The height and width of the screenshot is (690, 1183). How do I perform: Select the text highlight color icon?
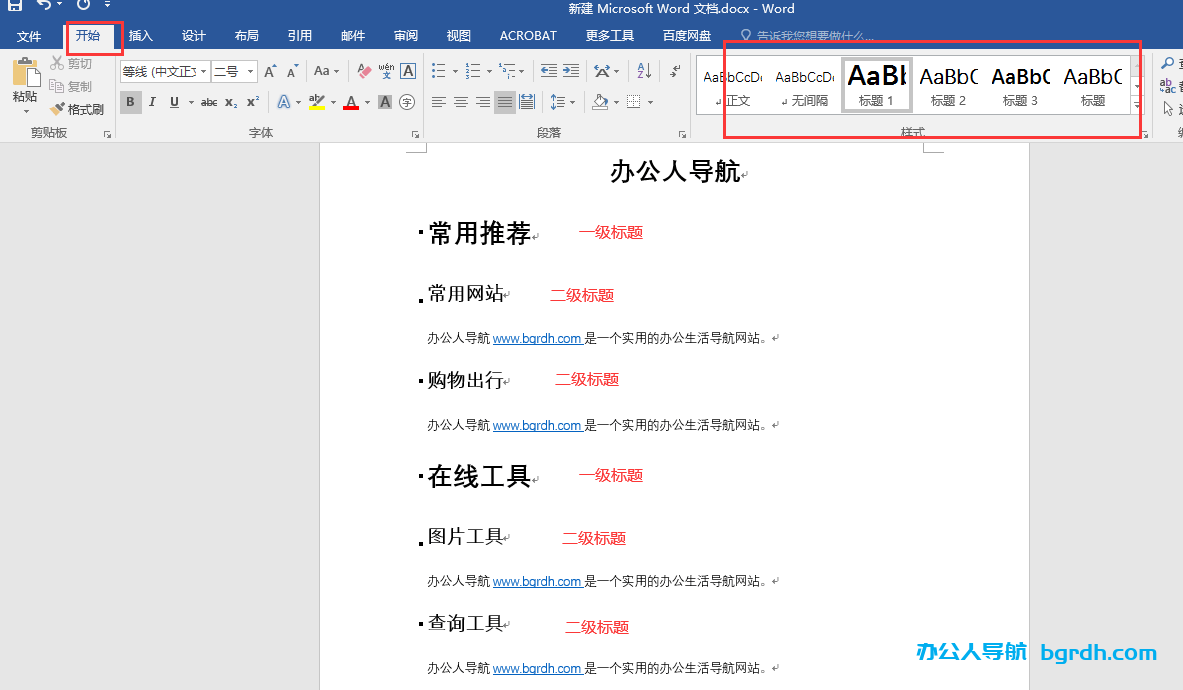pos(318,102)
